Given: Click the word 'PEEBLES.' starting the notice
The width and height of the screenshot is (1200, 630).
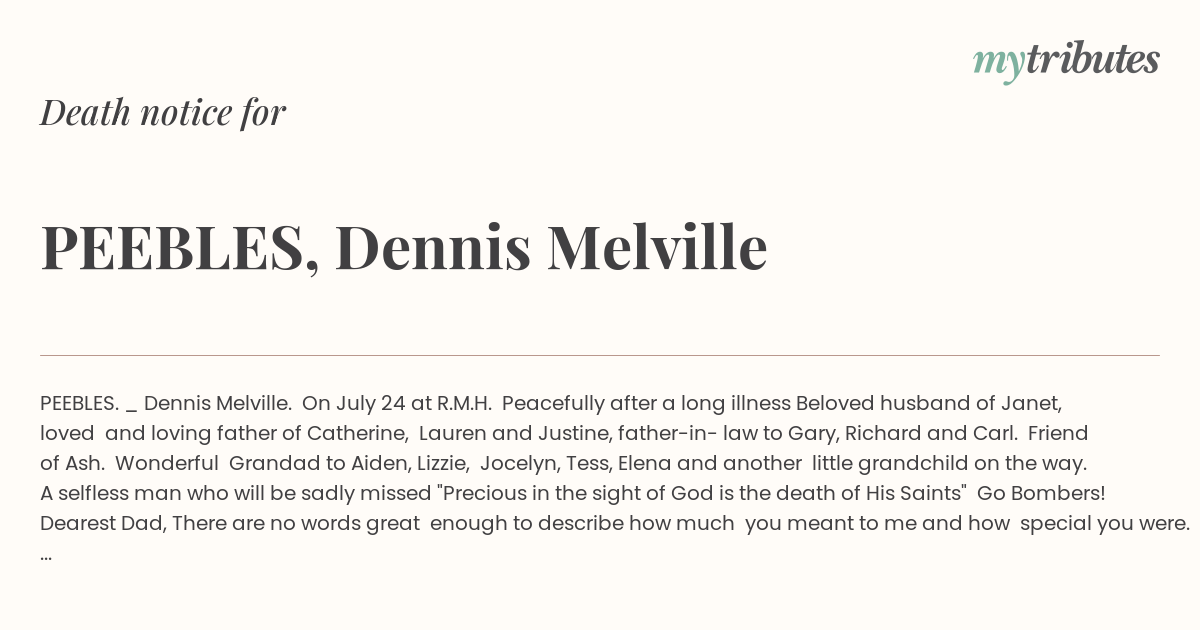Looking at the screenshot, I should (79, 404).
